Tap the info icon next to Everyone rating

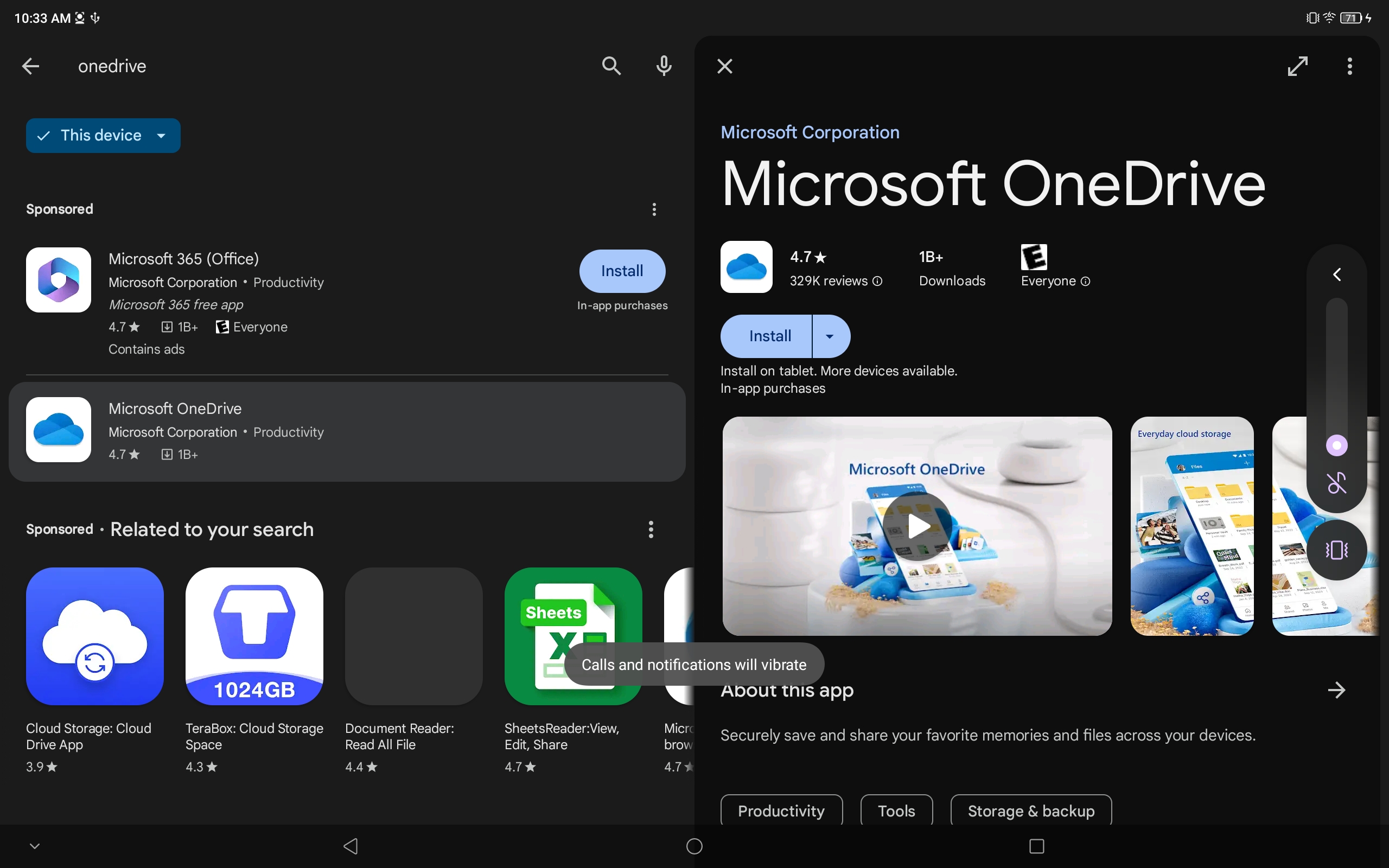coord(1085,282)
